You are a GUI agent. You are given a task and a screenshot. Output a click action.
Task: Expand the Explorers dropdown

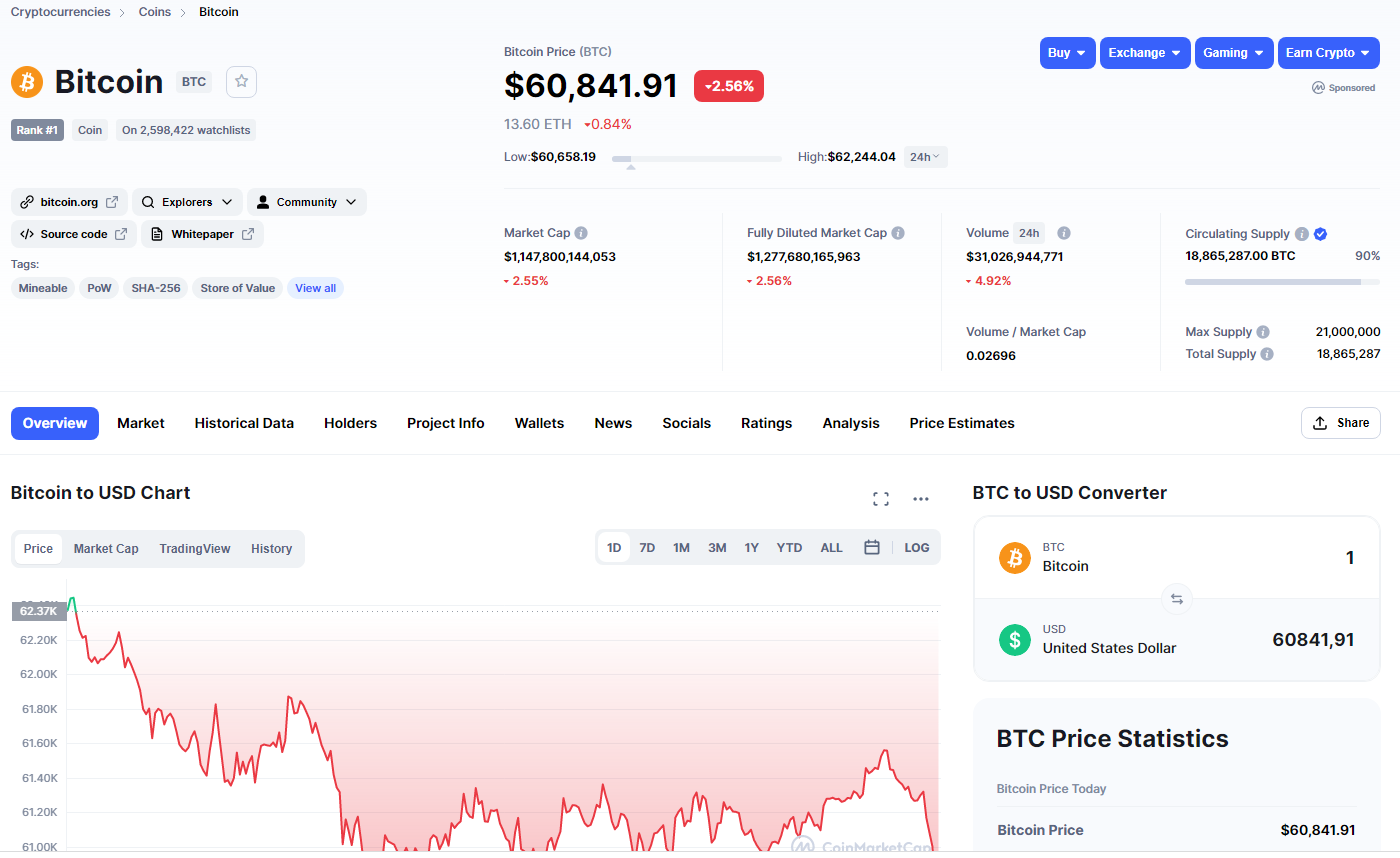click(x=188, y=202)
